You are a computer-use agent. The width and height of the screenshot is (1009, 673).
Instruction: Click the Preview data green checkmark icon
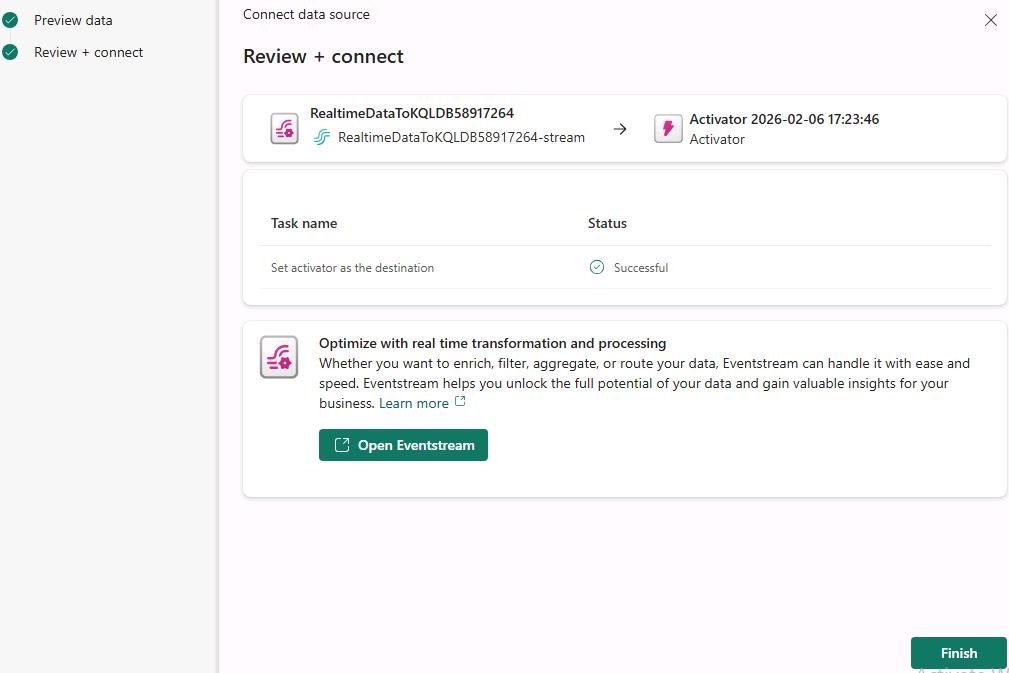pyautogui.click(x=10, y=21)
